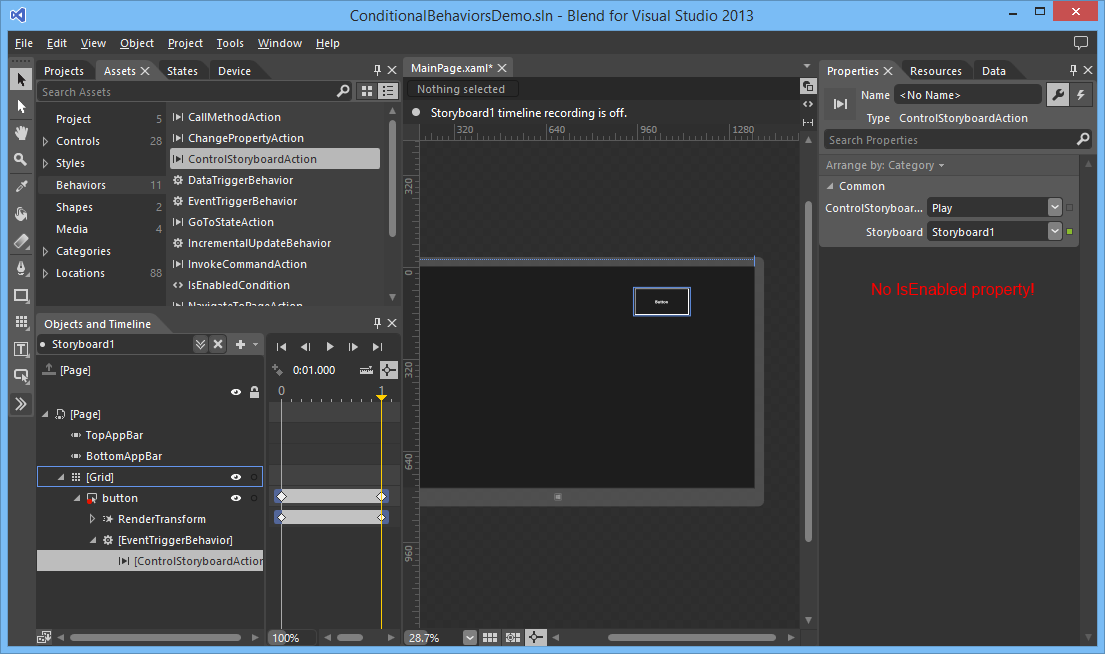Add a new storyboard with plus icon
This screenshot has height=654, width=1105.
(x=240, y=344)
